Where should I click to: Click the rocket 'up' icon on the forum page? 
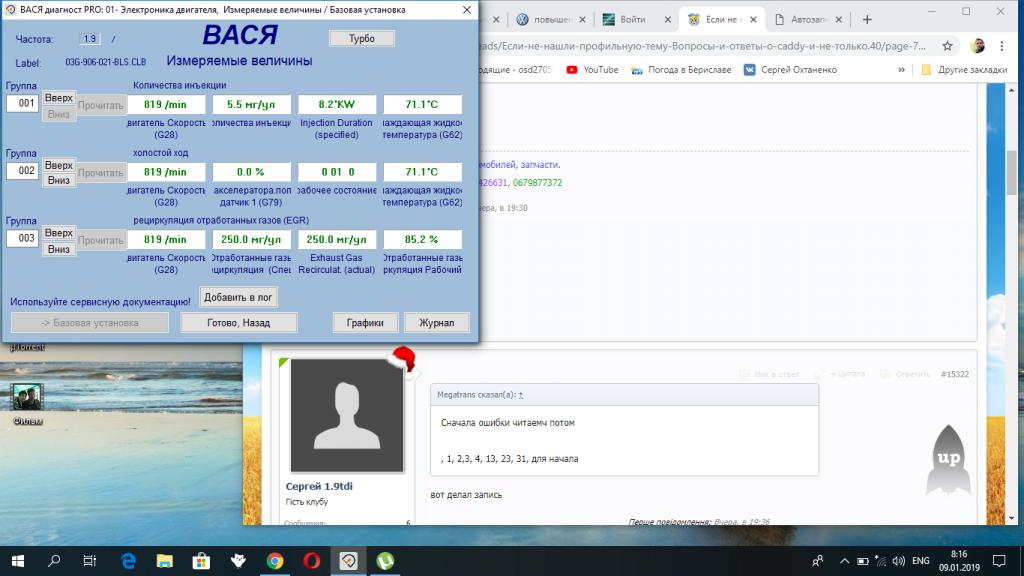point(948,460)
